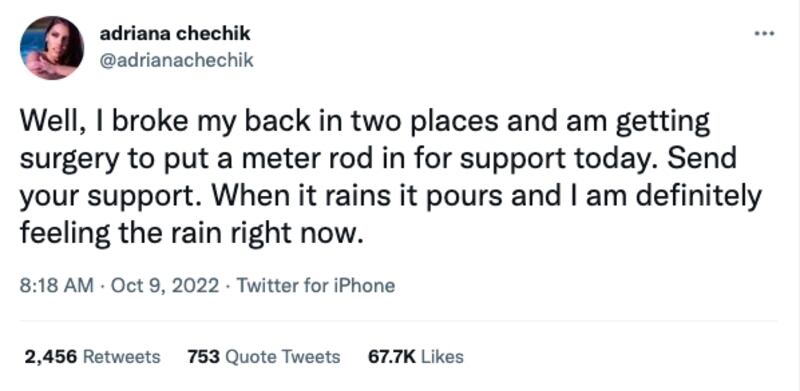The width and height of the screenshot is (800, 391).
Task: Click tweet line starting 'Well, I broke'
Action: coord(365,125)
